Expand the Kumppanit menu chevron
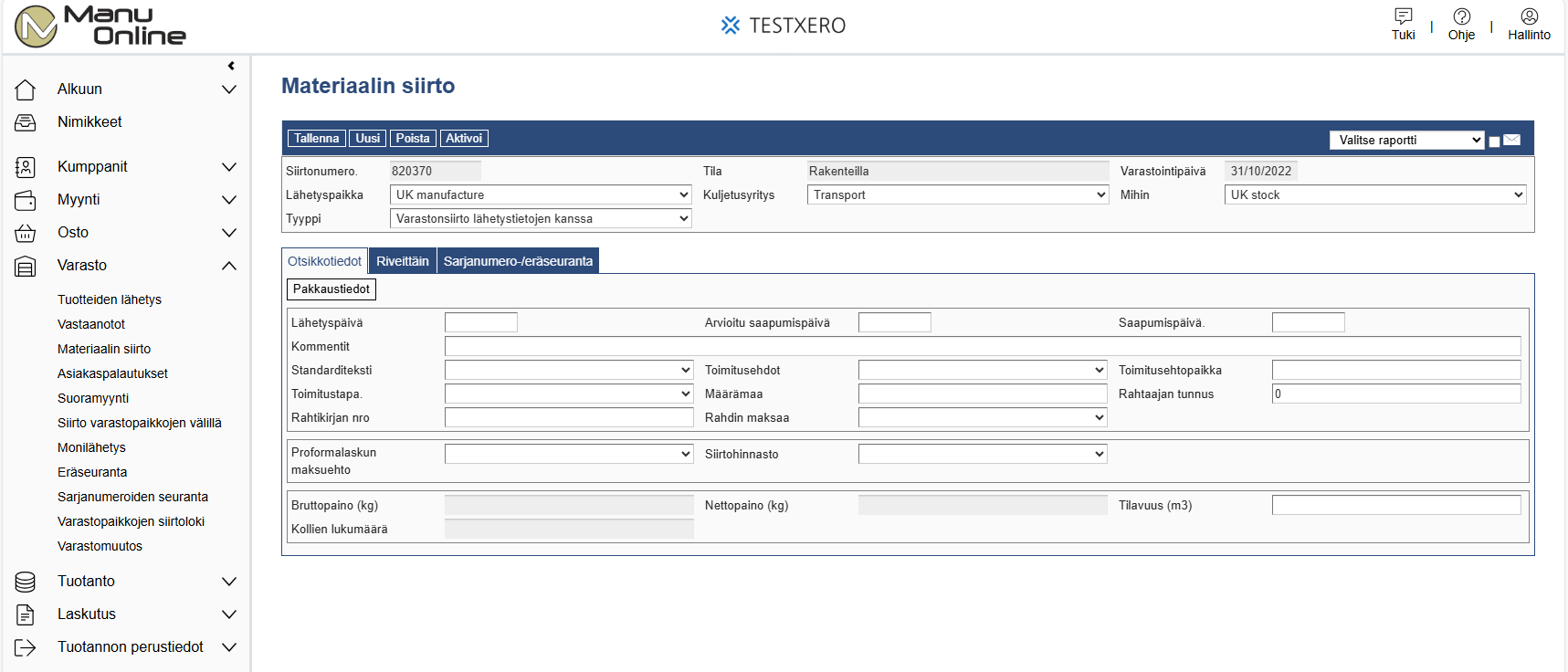The height and width of the screenshot is (672, 1568). pos(229,167)
